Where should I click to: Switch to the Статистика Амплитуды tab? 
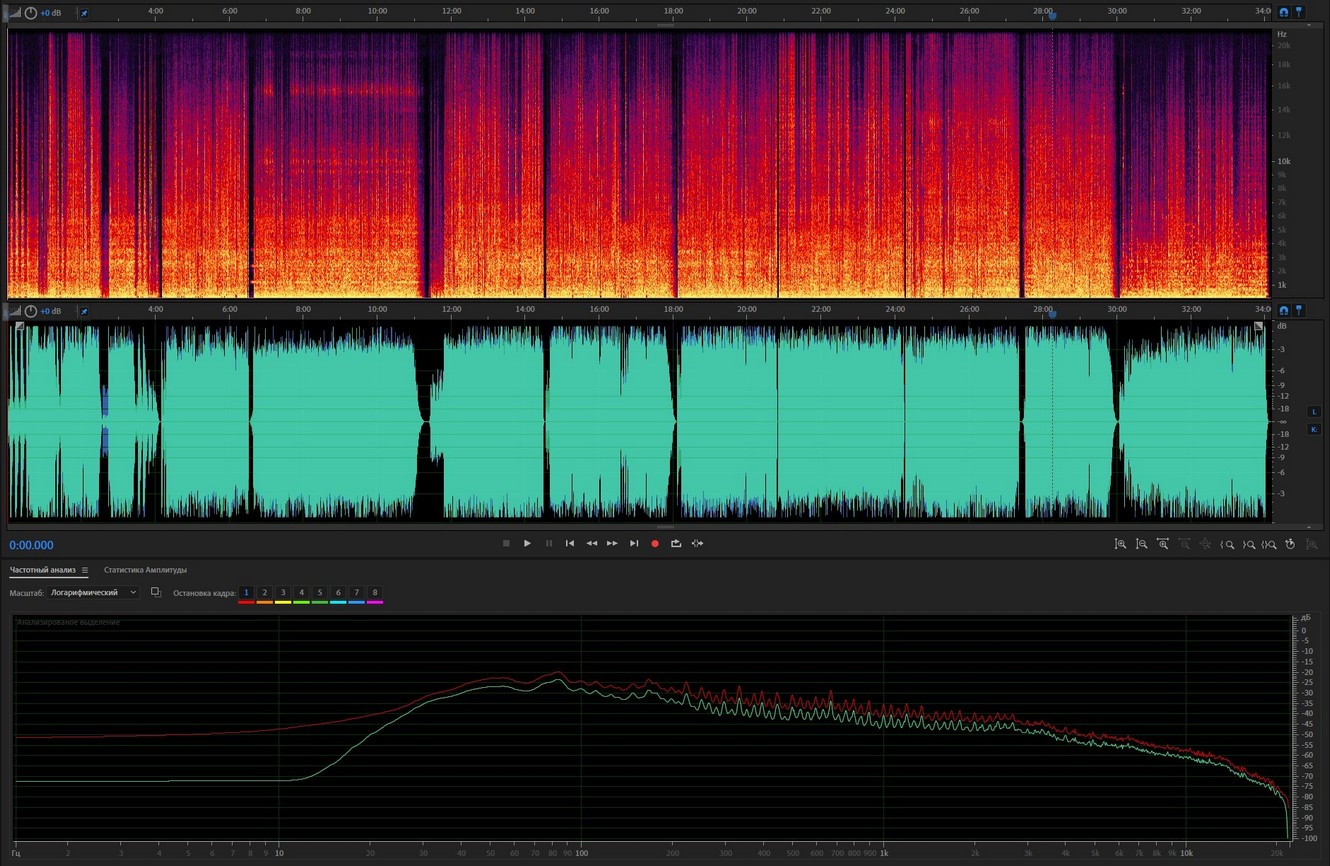pyautogui.click(x=145, y=570)
